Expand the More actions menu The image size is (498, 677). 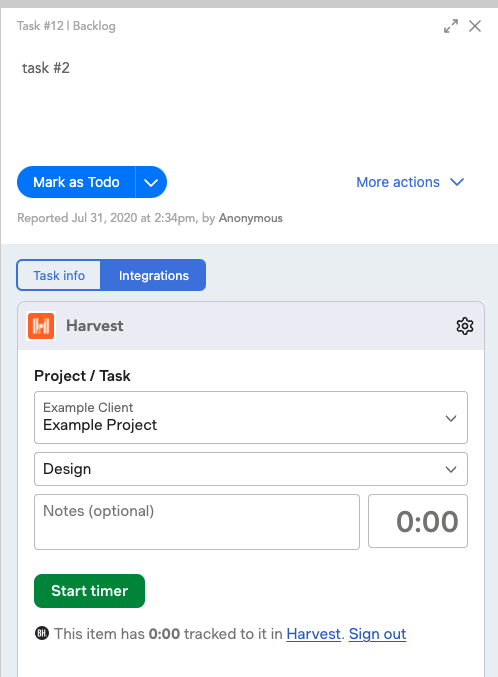pos(410,182)
